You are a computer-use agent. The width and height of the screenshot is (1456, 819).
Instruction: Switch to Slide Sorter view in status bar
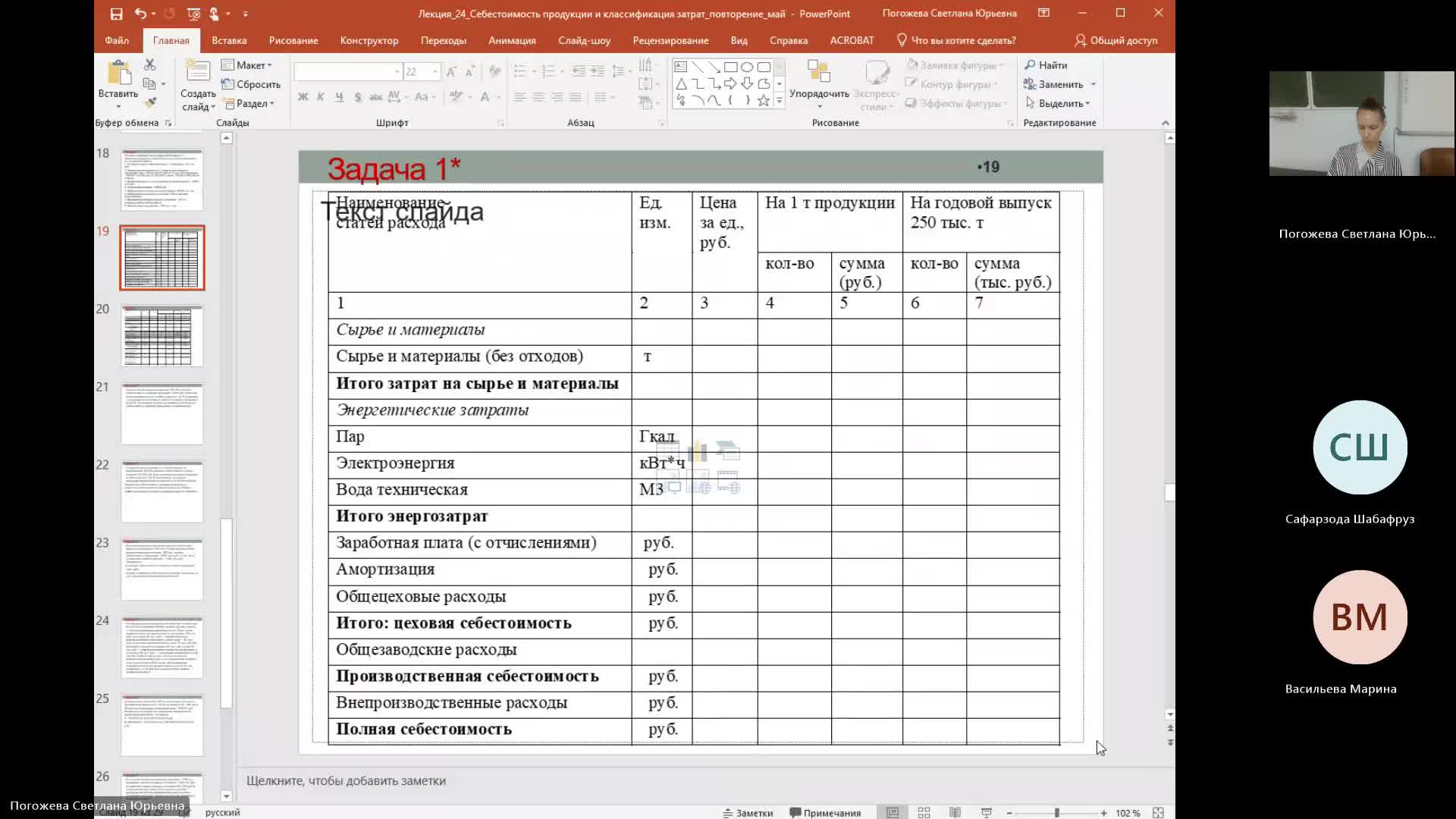click(924, 812)
